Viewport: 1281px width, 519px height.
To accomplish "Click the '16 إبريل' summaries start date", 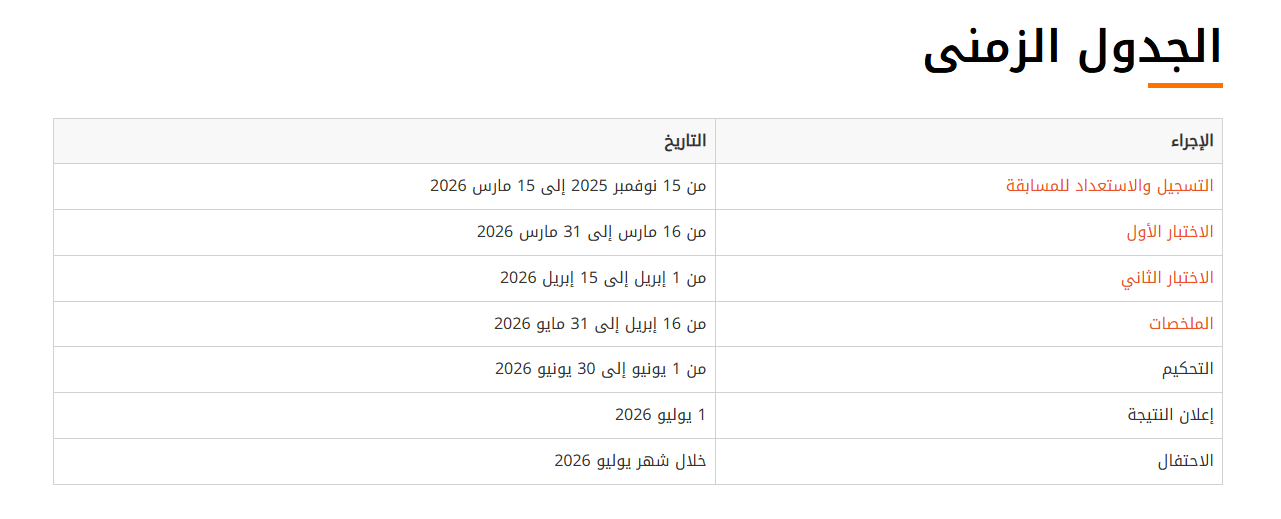I will [x=653, y=324].
